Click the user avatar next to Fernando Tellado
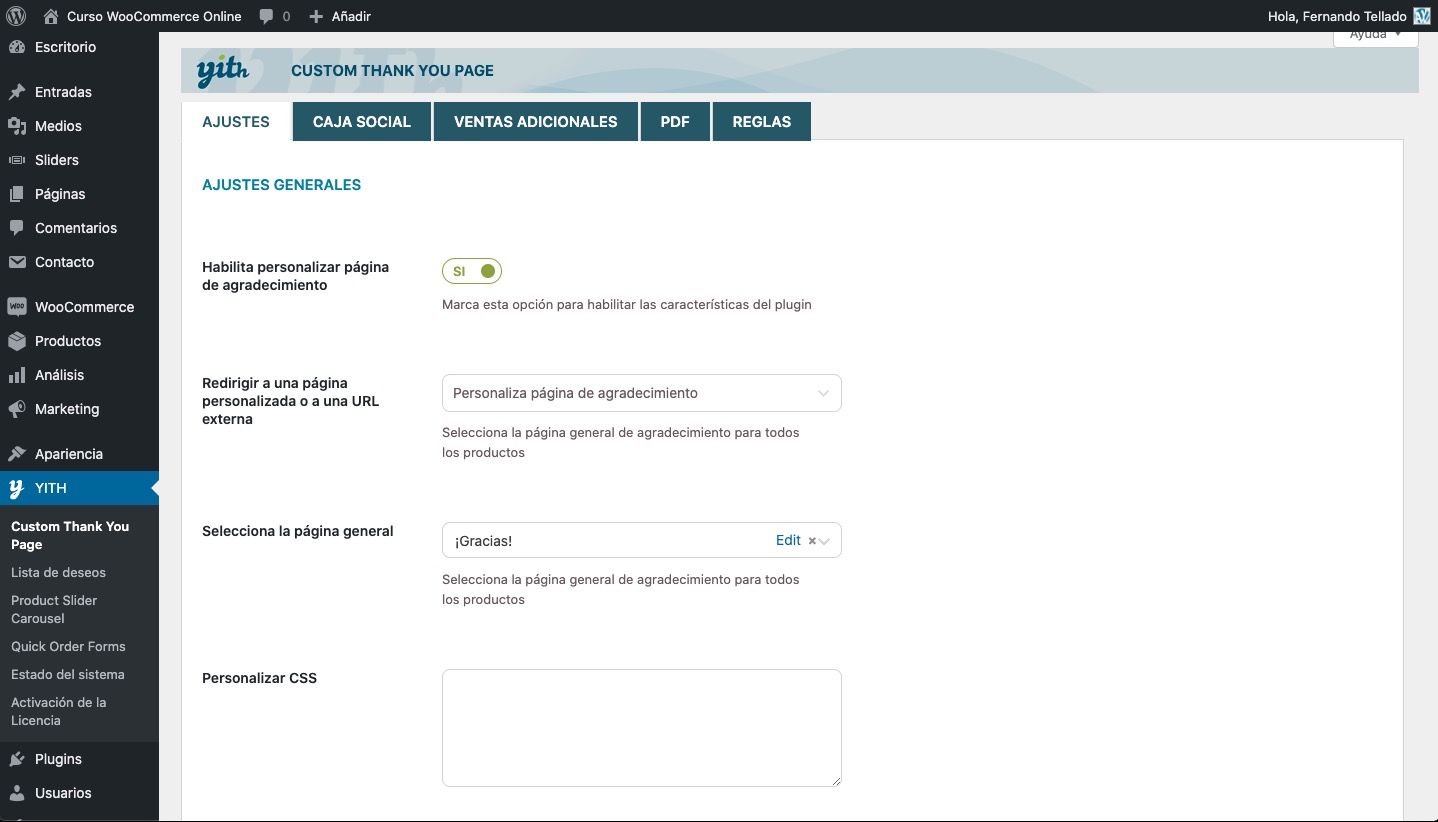Image resolution: width=1438 pixels, height=822 pixels. coord(1422,16)
